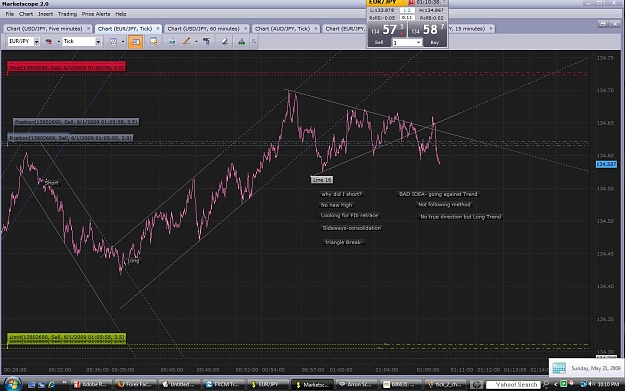
Task: Open the line tool dropdown arrow
Action: point(196,41)
